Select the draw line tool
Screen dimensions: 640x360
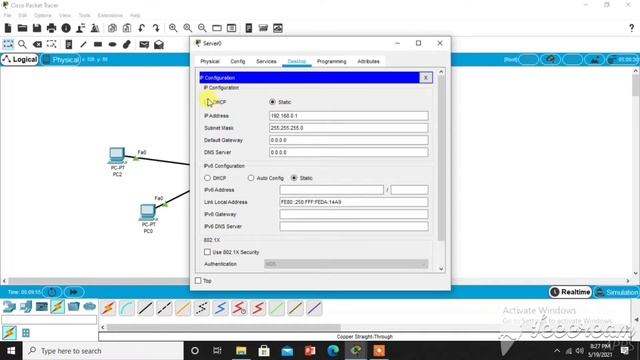coord(83,44)
